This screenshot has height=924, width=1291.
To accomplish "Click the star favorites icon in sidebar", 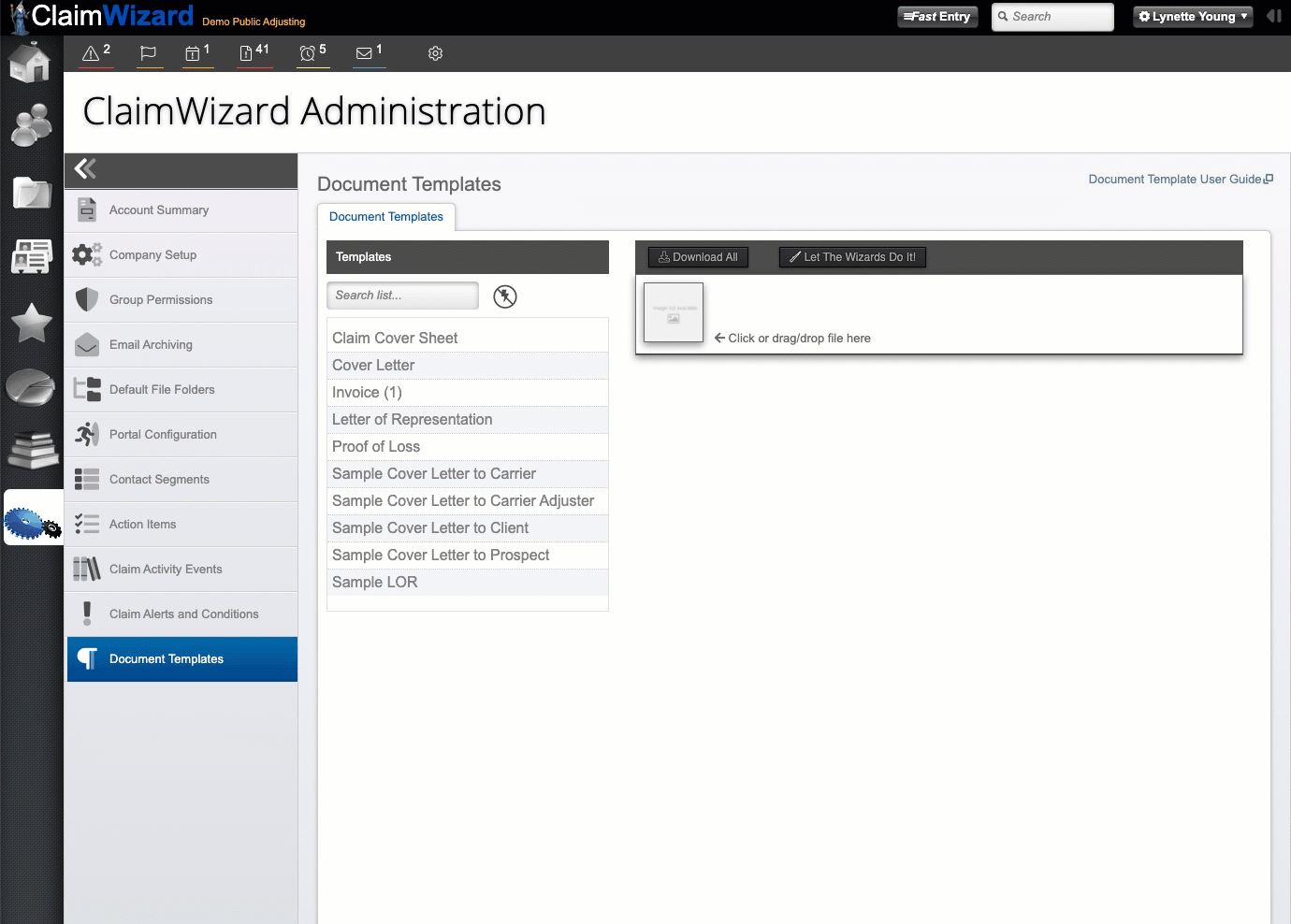I will [x=31, y=323].
